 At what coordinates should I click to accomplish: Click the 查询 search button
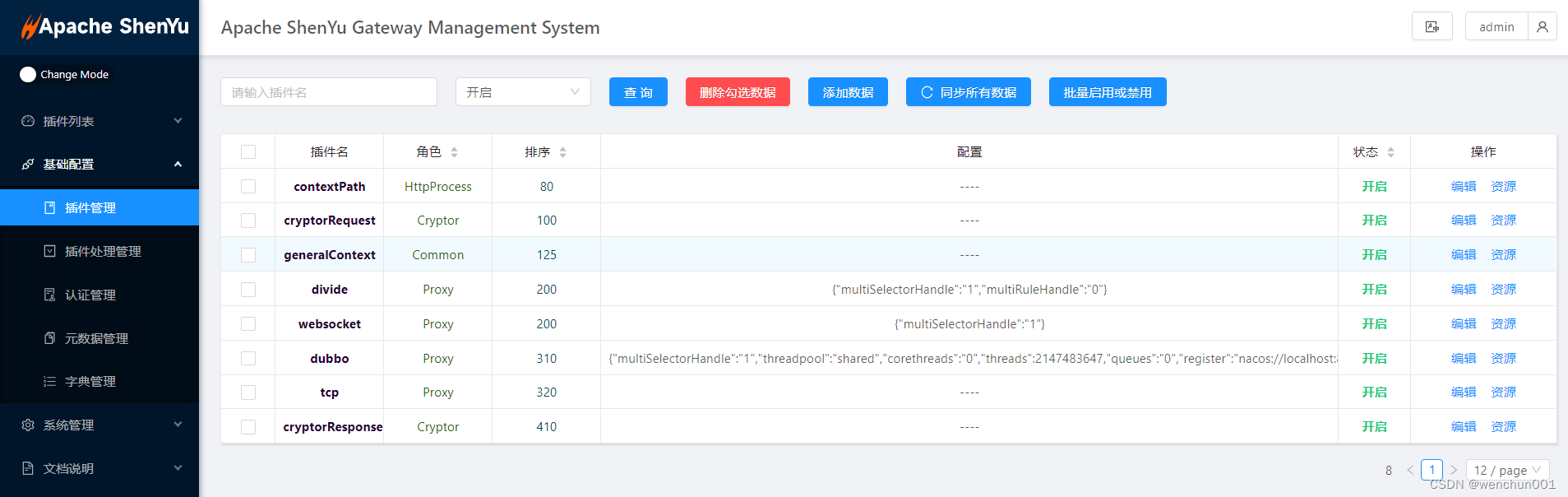click(x=638, y=92)
